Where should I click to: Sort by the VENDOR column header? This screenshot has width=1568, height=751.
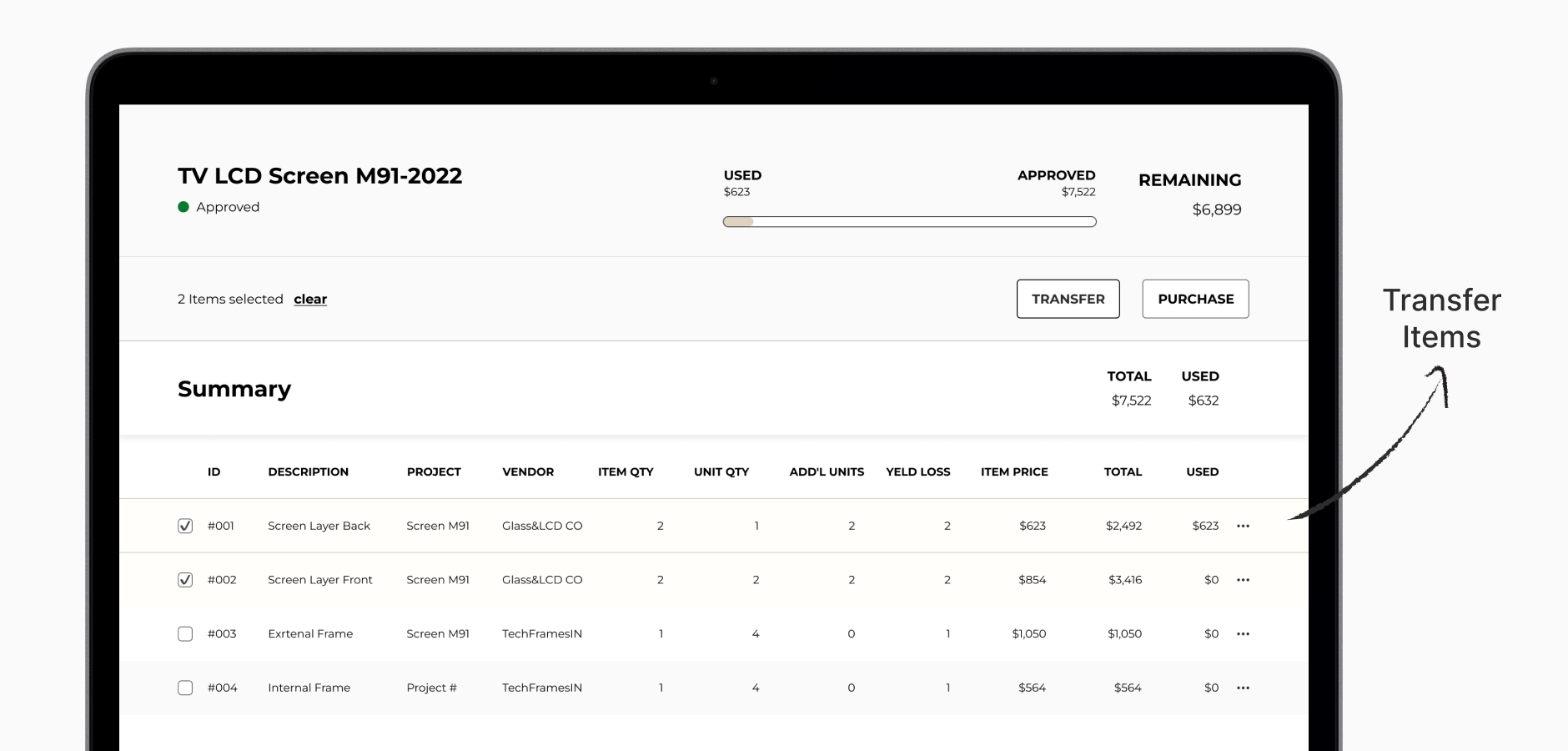(x=528, y=471)
